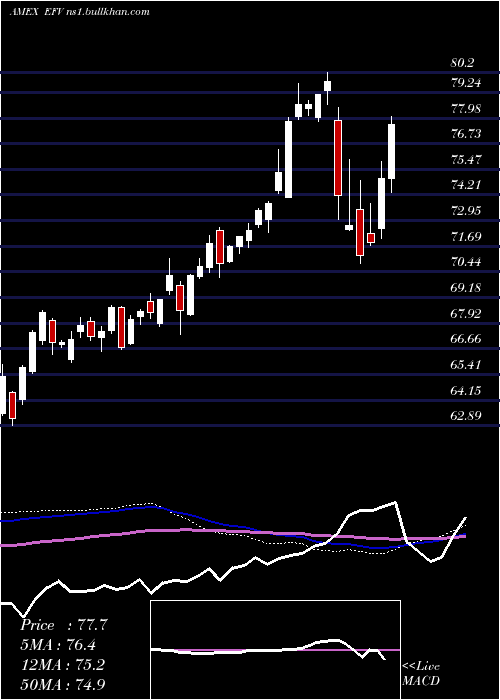Click the 65.41 price axis label
The image size is (500, 700).
(x=466, y=365)
